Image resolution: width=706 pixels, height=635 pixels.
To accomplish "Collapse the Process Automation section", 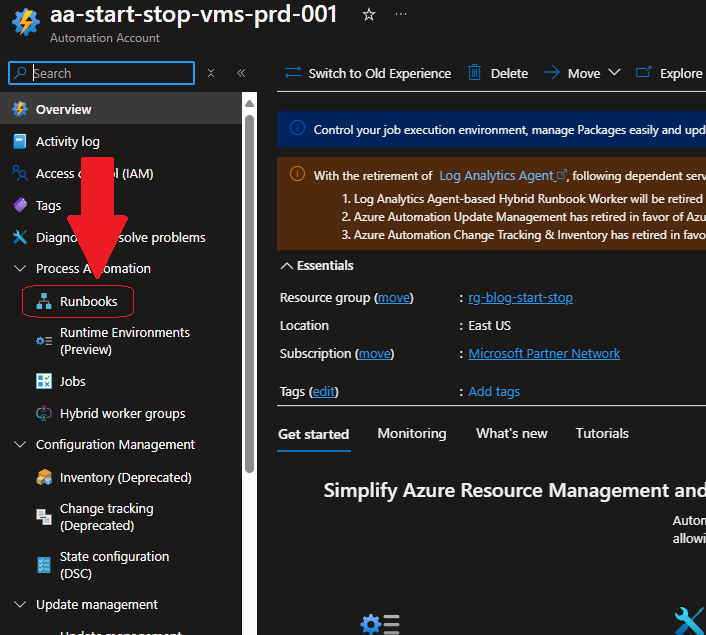I will click(x=20, y=268).
